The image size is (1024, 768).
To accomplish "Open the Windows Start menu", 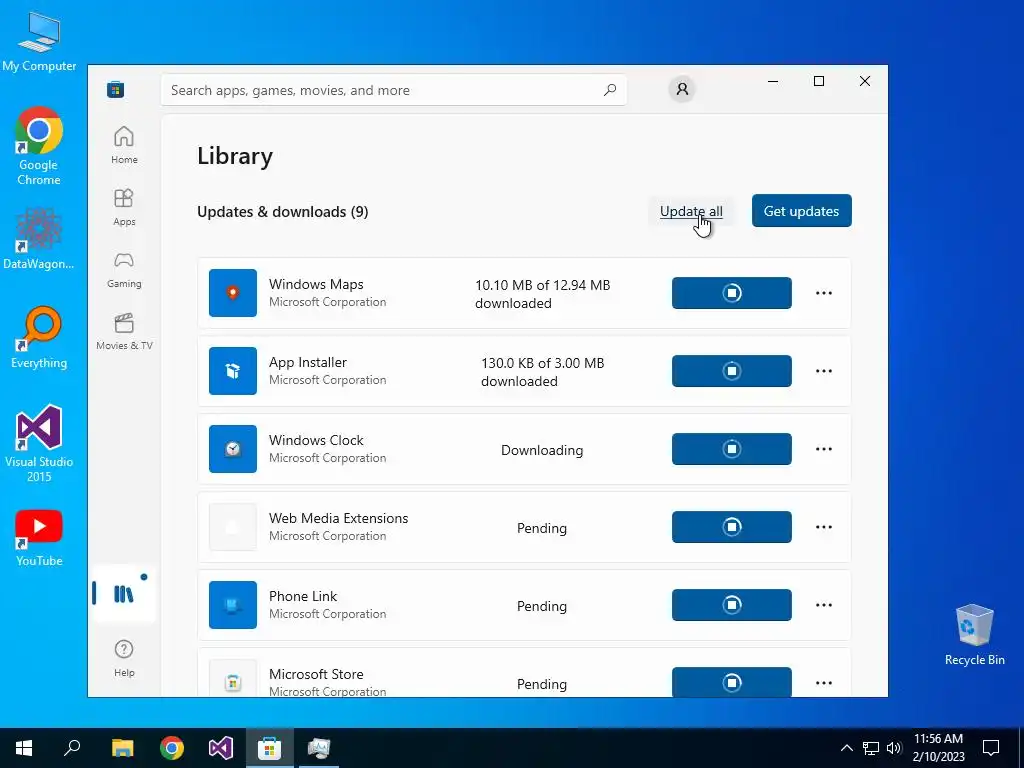I will coord(24,748).
